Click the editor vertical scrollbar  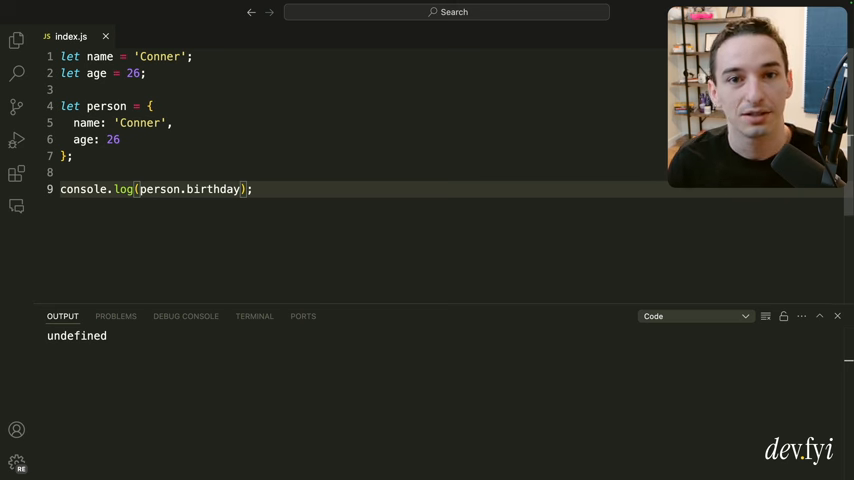tap(849, 131)
